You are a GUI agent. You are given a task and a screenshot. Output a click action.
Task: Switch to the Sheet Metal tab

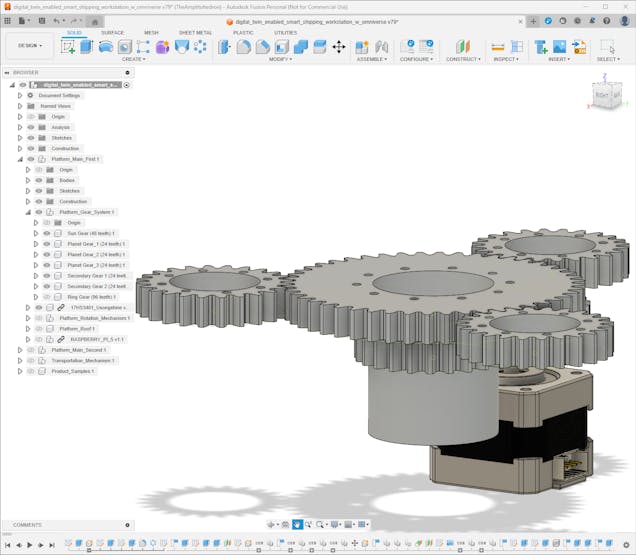195,32
